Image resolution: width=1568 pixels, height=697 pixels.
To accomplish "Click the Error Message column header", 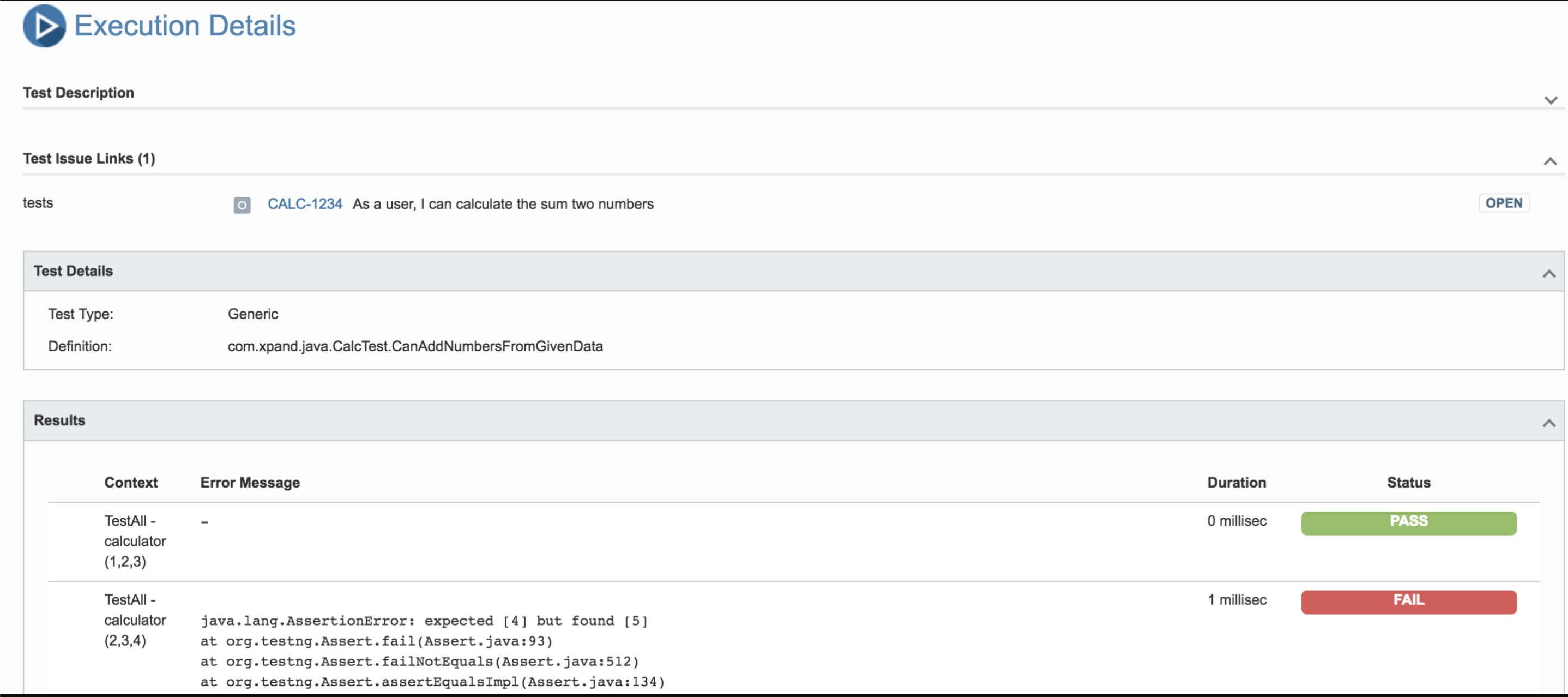I will [x=250, y=483].
